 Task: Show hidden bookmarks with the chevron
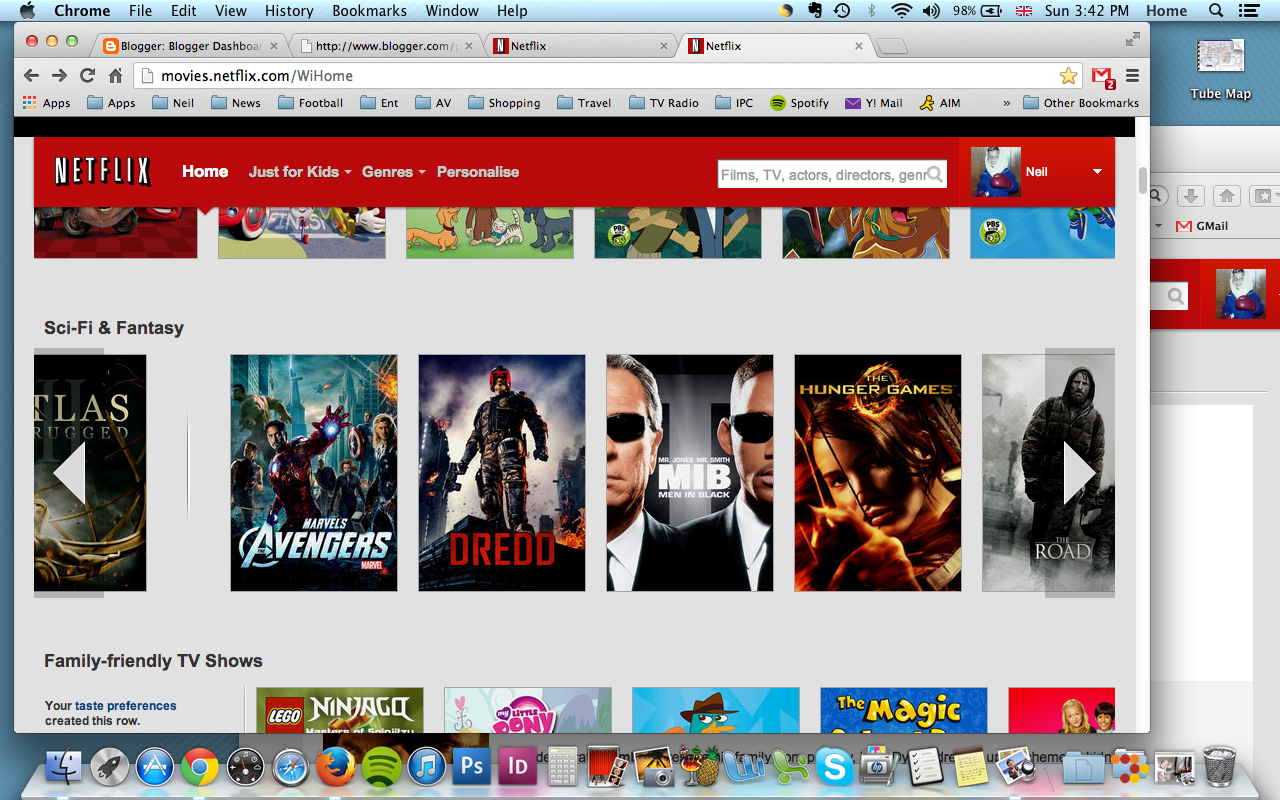click(x=1006, y=103)
